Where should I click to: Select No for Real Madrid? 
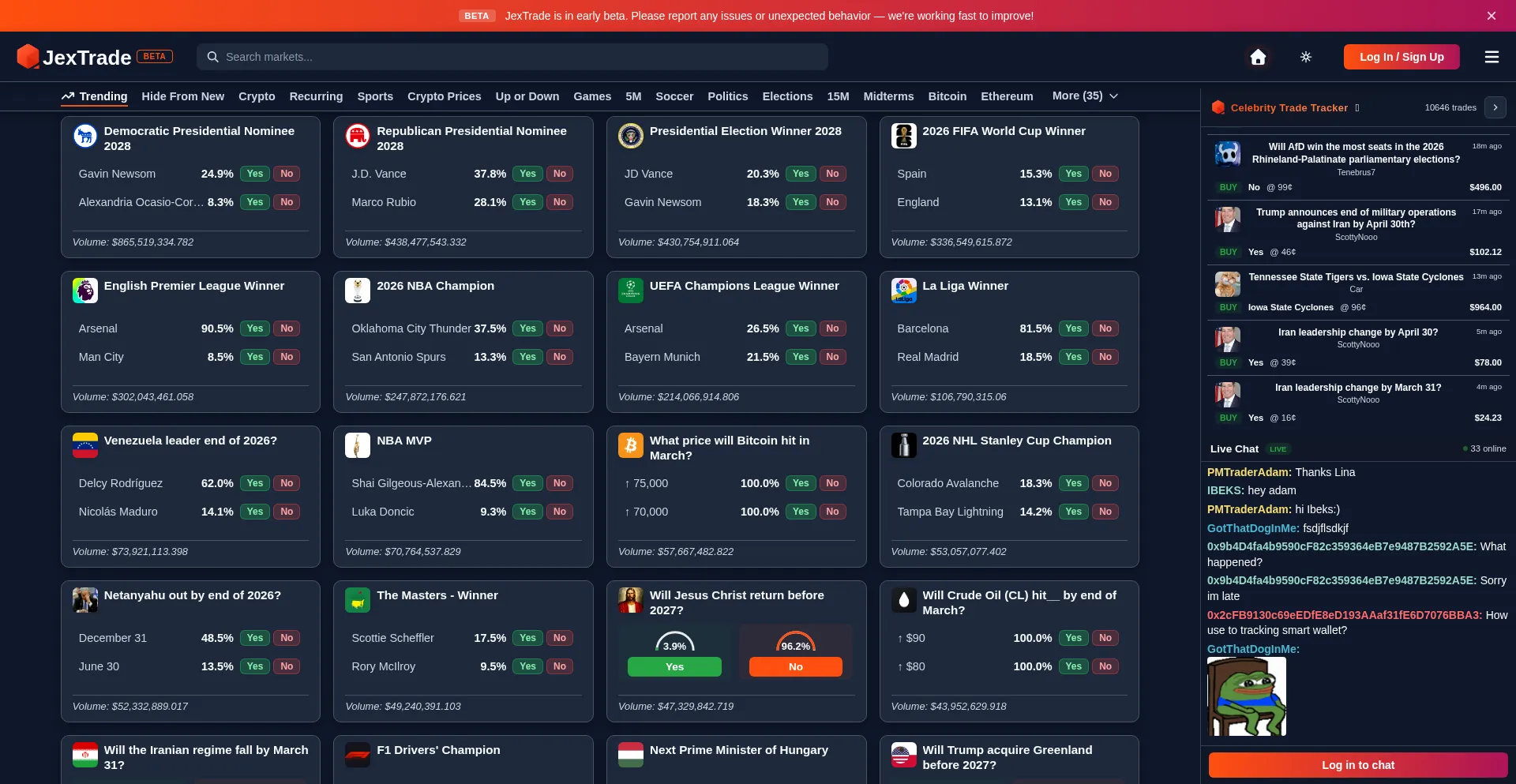(1105, 357)
